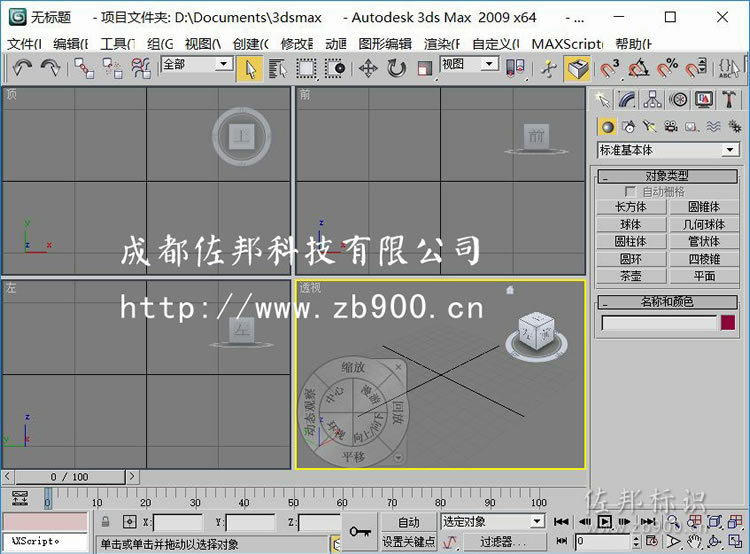Click the Field-of-View navigation icon
This screenshot has width=750, height=554.
[673, 542]
